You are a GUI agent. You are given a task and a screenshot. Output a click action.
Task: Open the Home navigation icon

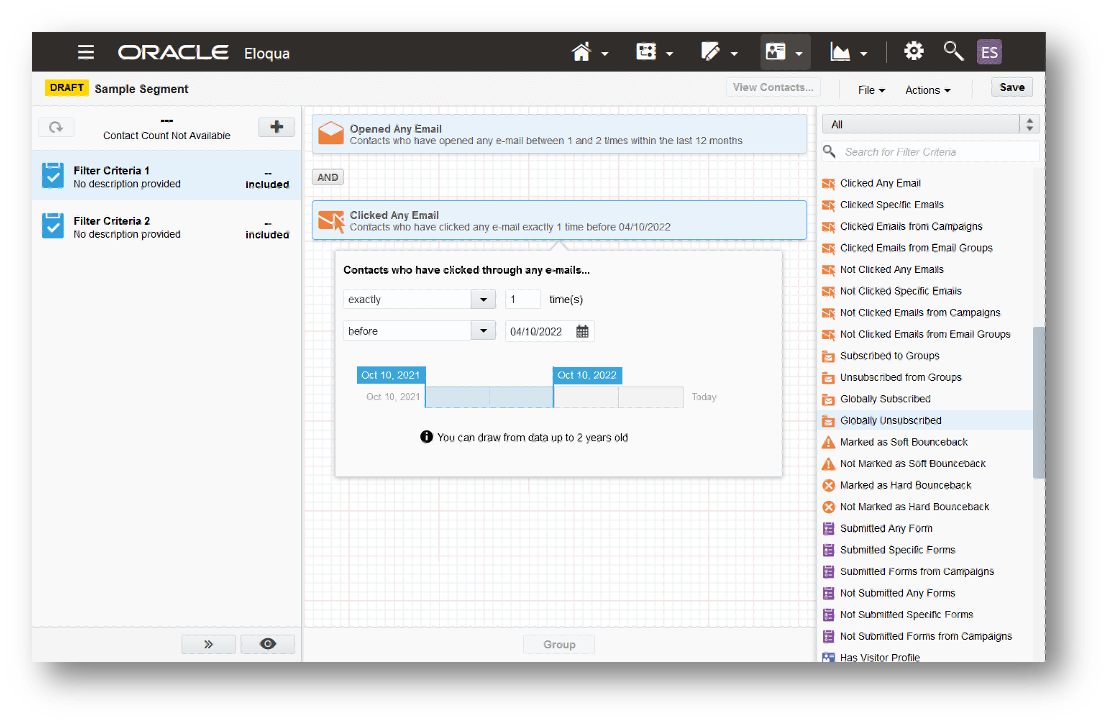pyautogui.click(x=584, y=51)
